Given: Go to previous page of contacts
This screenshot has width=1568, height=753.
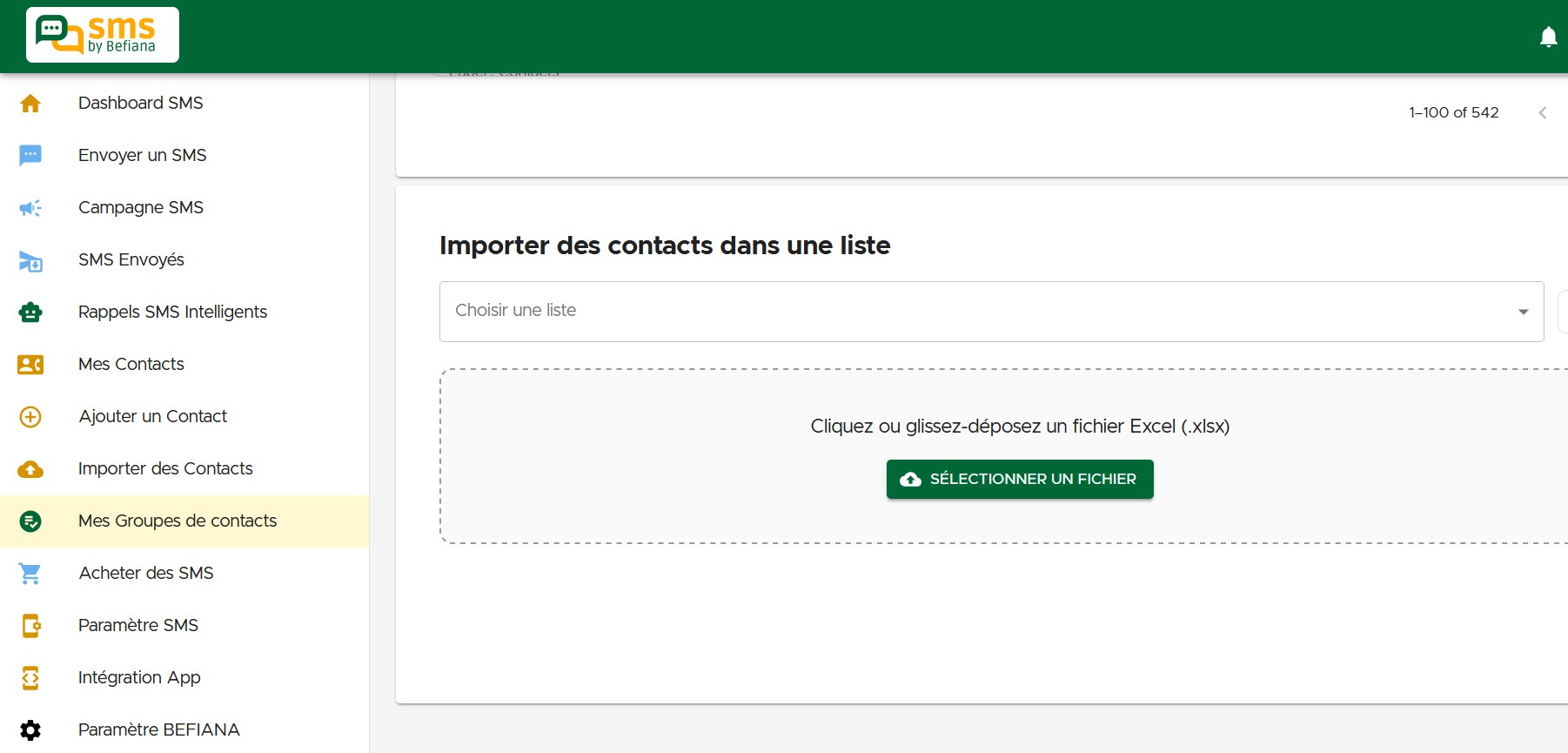Looking at the screenshot, I should [x=1542, y=113].
